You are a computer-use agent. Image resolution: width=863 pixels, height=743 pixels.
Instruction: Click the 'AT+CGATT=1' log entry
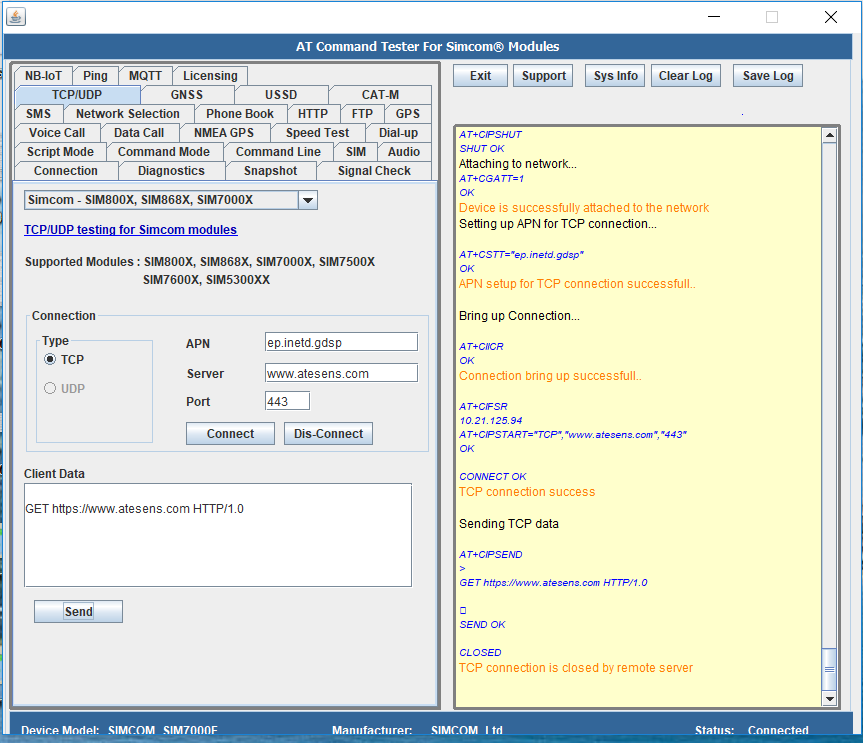[491, 178]
